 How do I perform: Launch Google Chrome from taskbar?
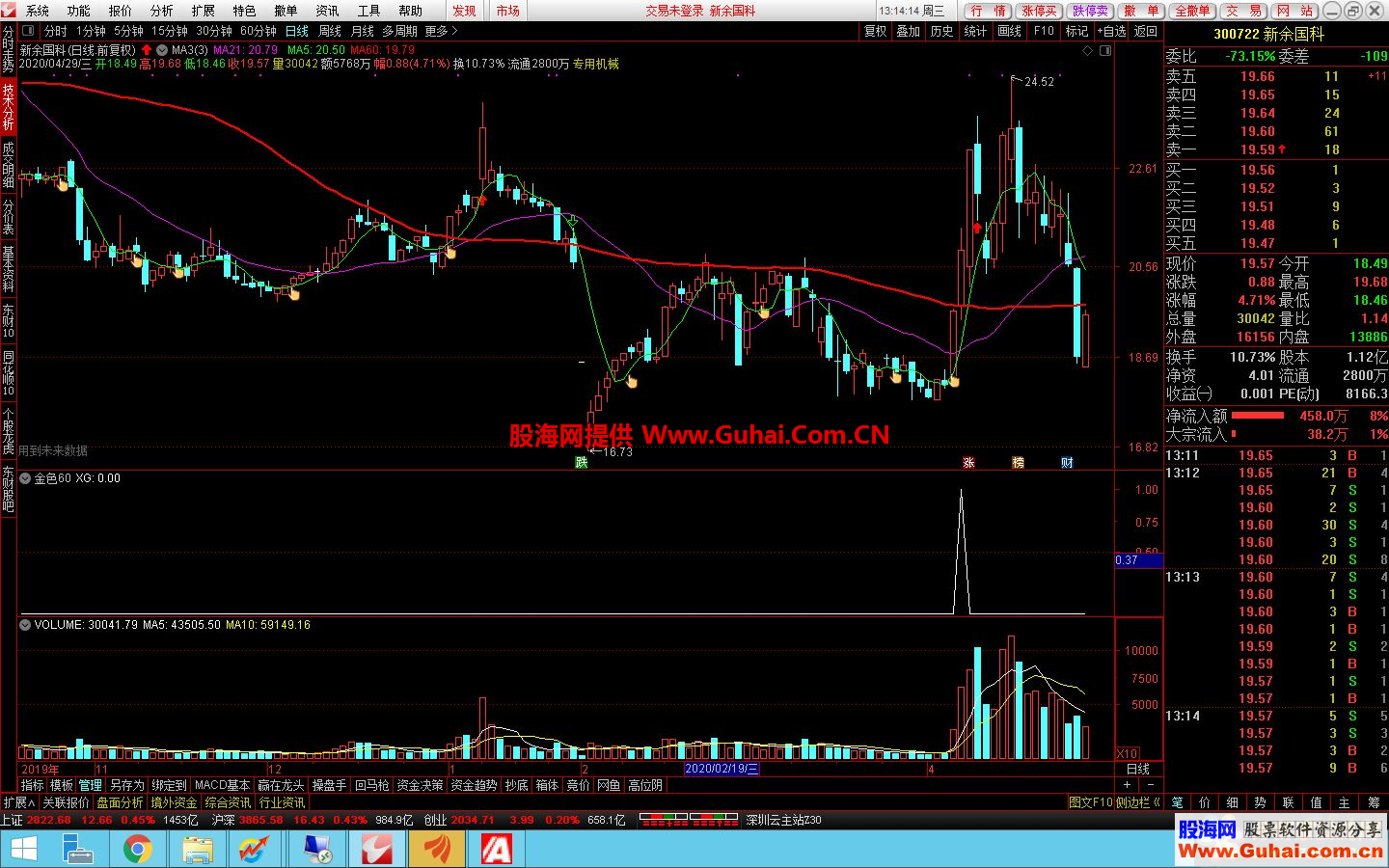click(137, 850)
